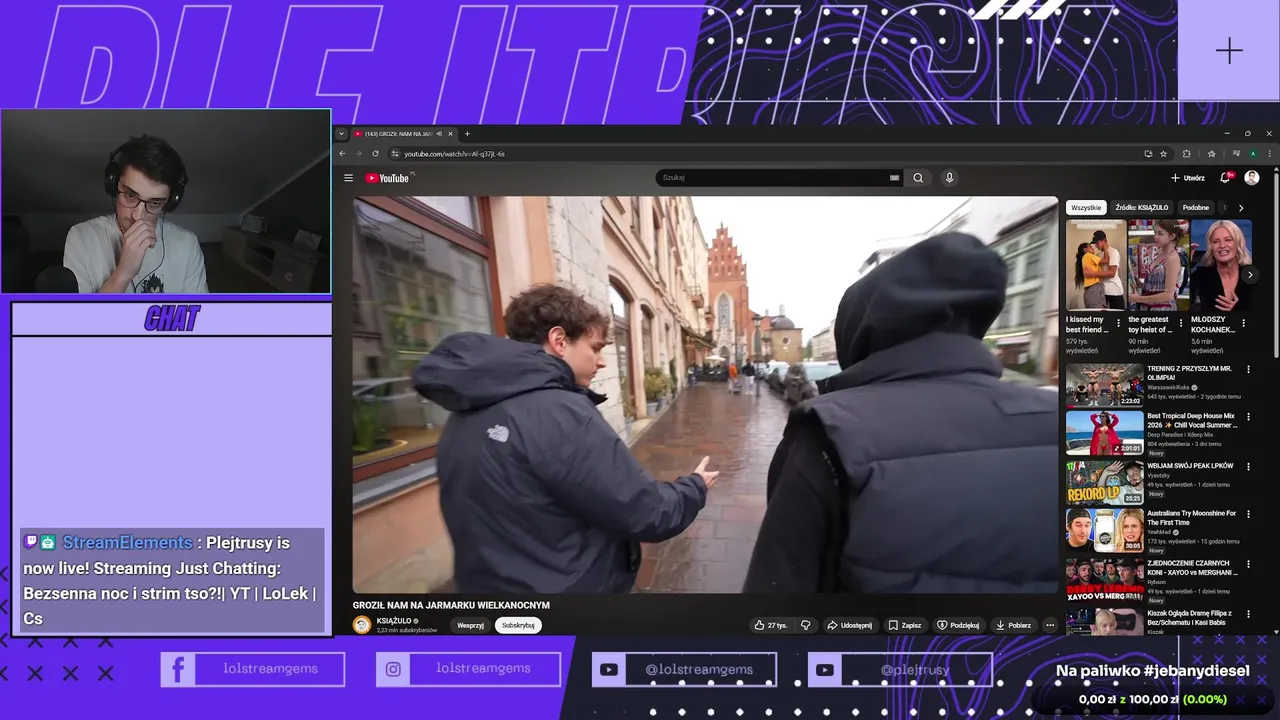
Task: Start voice search with the microphone icon
Action: click(x=949, y=178)
